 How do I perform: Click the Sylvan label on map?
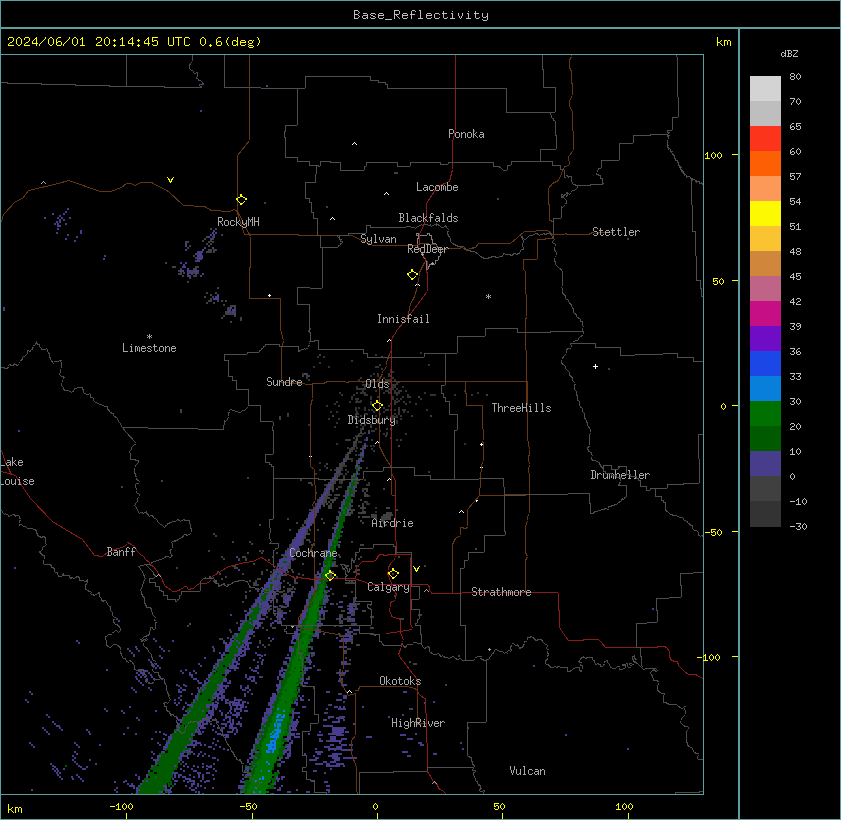pyautogui.click(x=378, y=239)
